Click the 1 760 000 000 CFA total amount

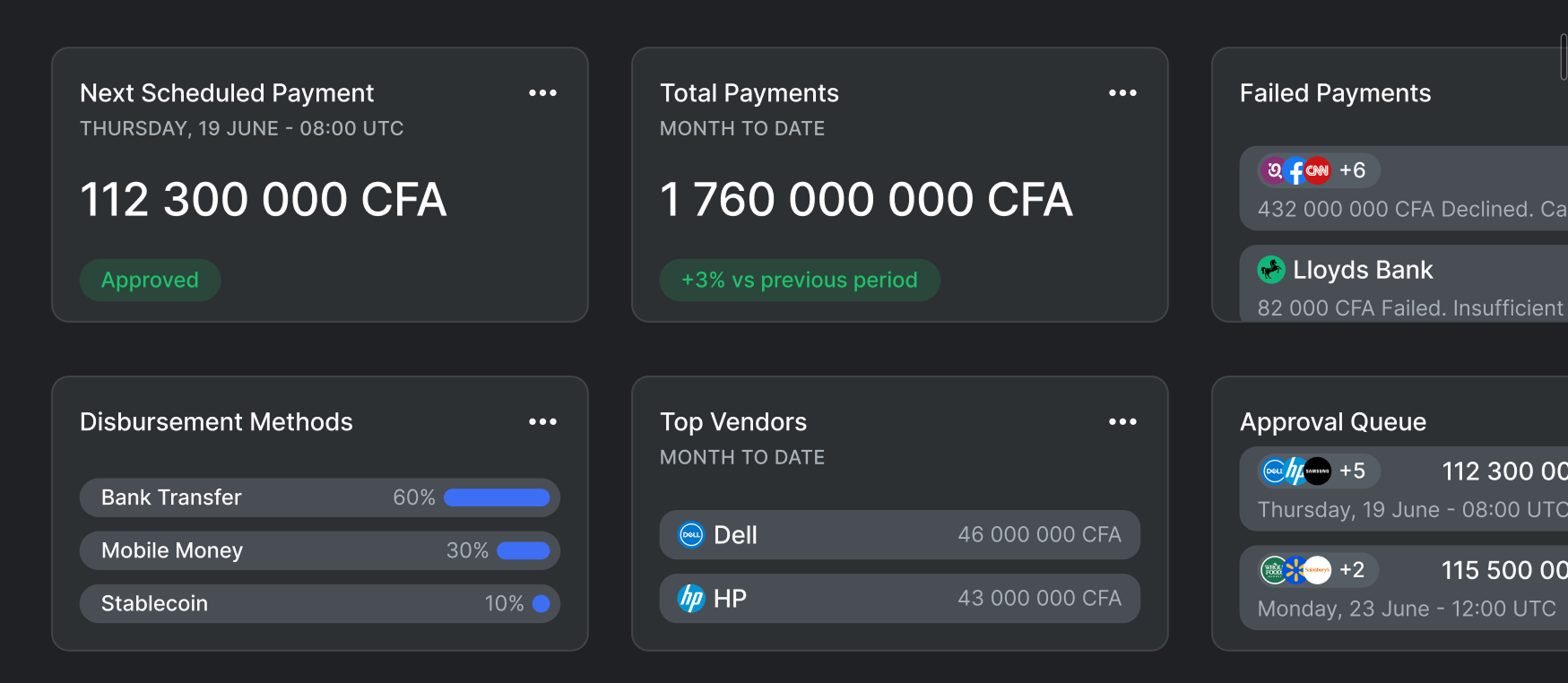tap(866, 199)
